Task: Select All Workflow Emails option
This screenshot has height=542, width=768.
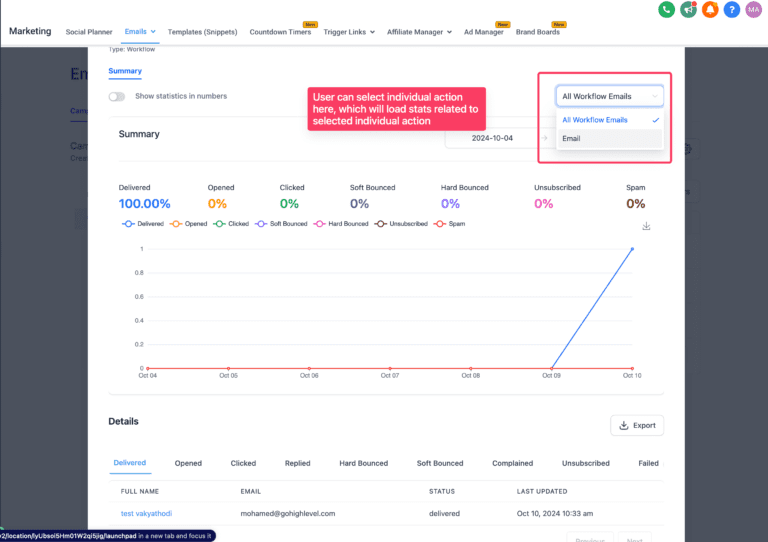Action: (609, 120)
